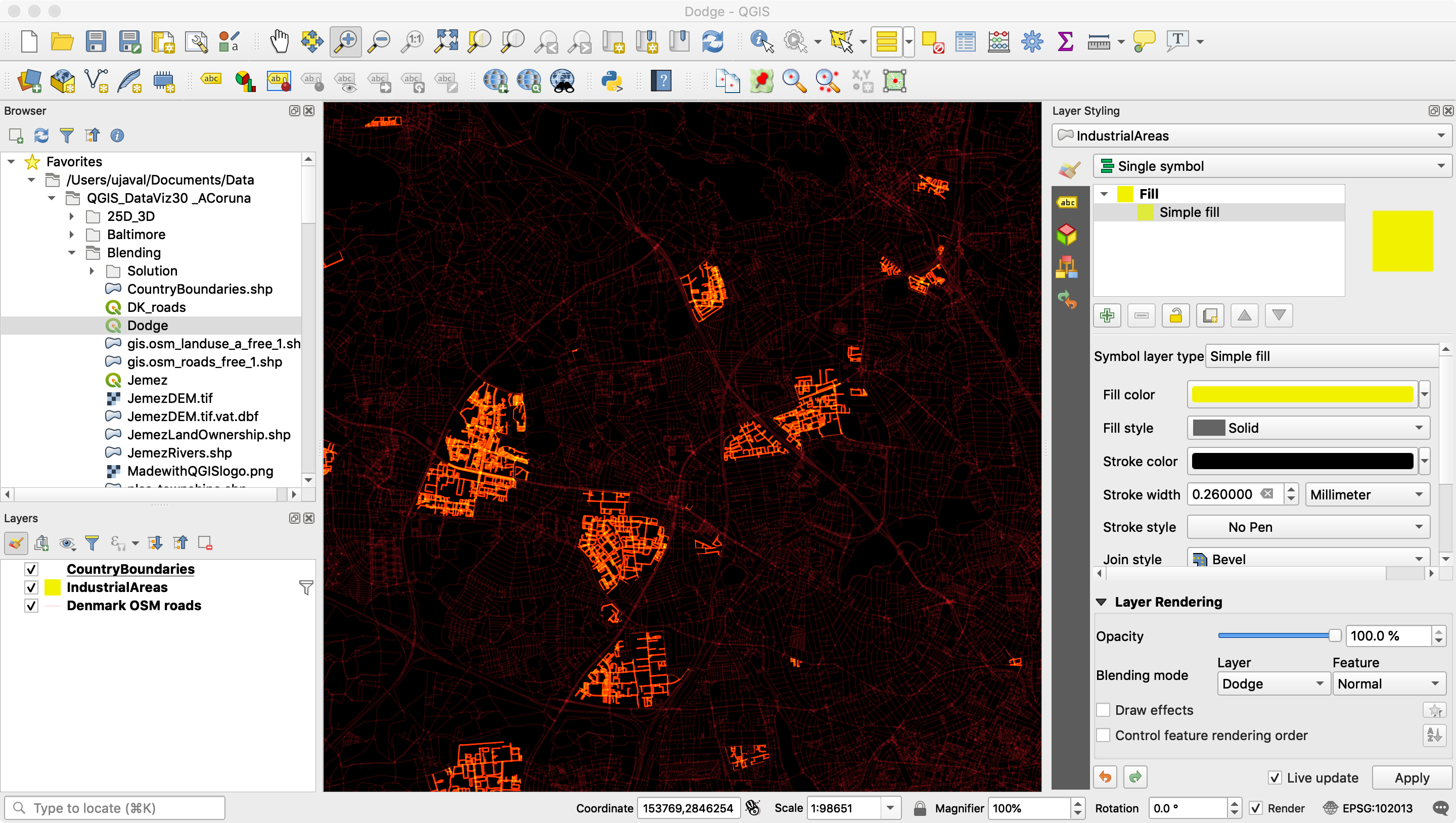1456x823 pixels.
Task: Open the Symbol layer type dropdown
Action: 1322,356
